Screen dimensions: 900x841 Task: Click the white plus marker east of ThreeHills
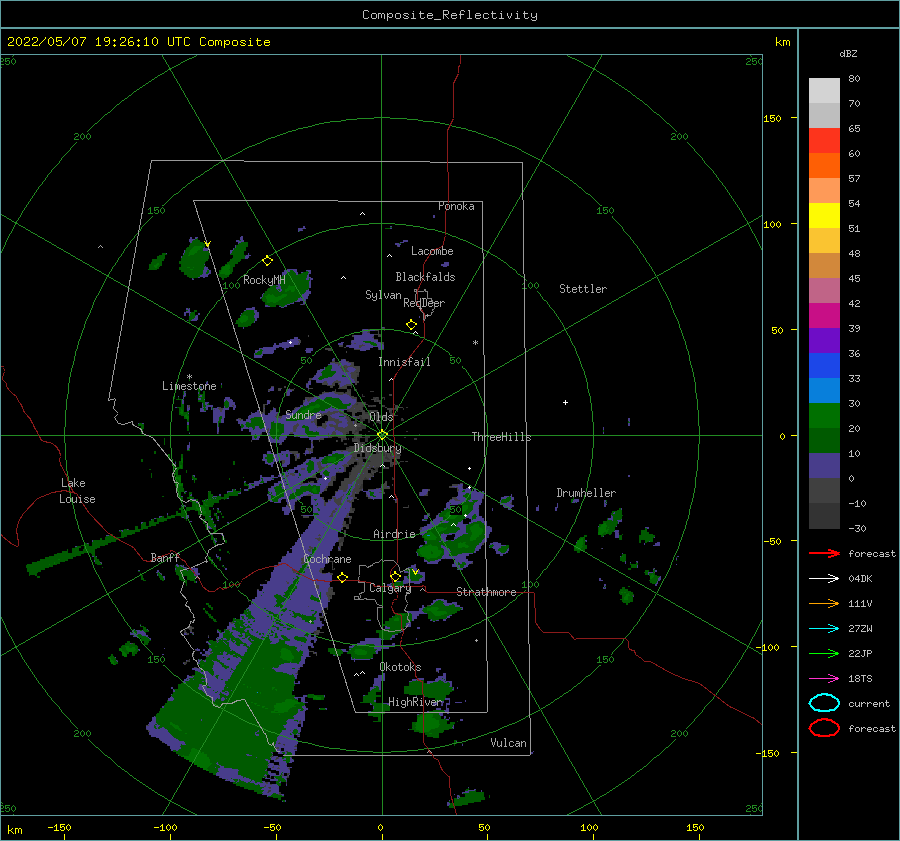(565, 402)
